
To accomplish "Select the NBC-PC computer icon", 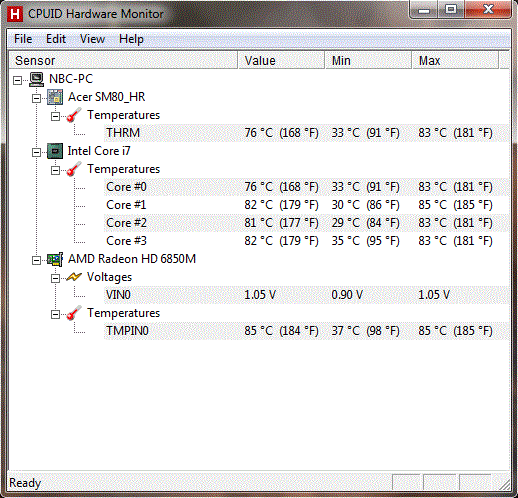I will pyautogui.click(x=36, y=79).
